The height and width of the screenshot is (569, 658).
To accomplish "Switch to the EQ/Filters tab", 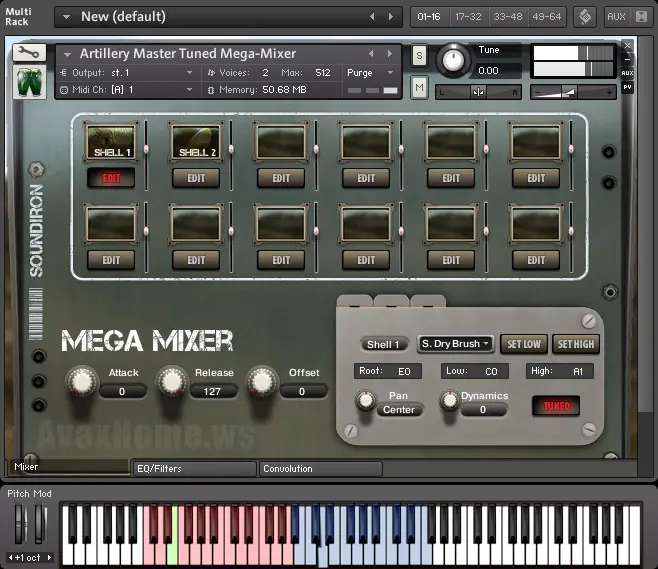I will click(194, 469).
